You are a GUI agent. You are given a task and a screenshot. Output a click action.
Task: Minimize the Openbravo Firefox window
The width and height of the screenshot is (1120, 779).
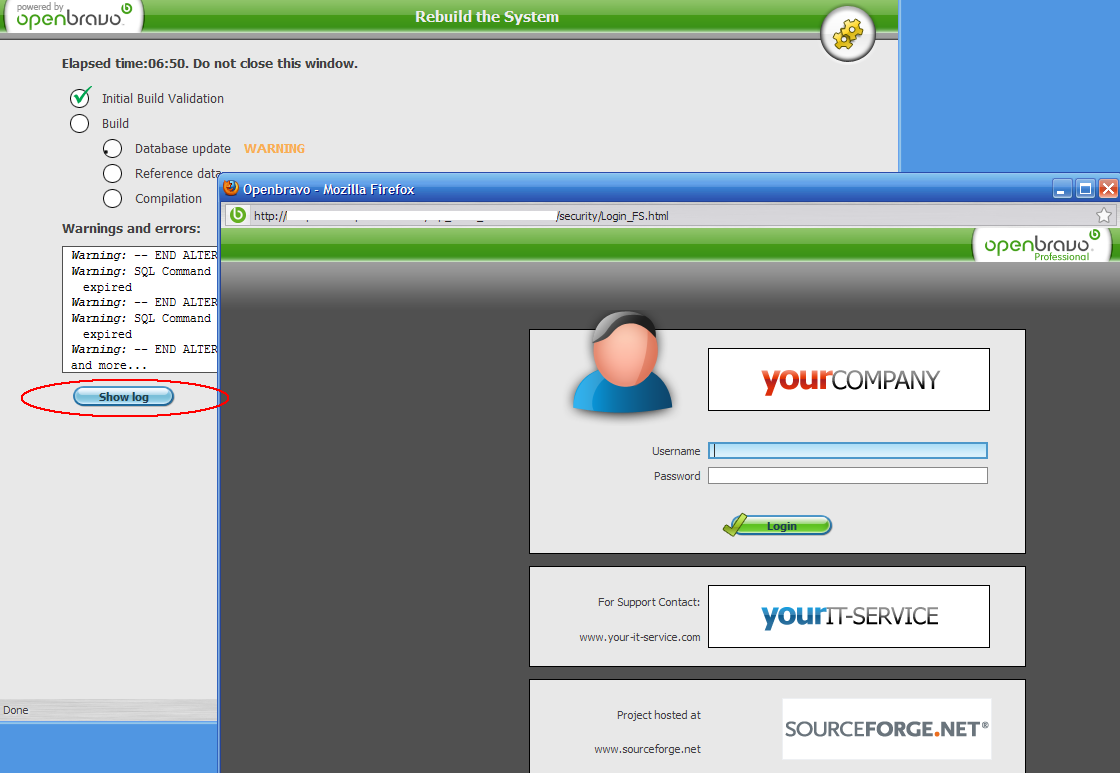1061,189
